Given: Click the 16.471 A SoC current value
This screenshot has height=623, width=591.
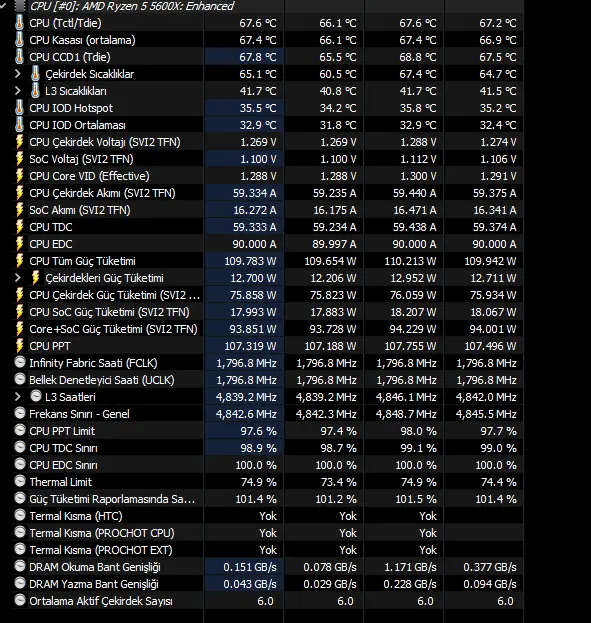Looking at the screenshot, I should 415,210.
